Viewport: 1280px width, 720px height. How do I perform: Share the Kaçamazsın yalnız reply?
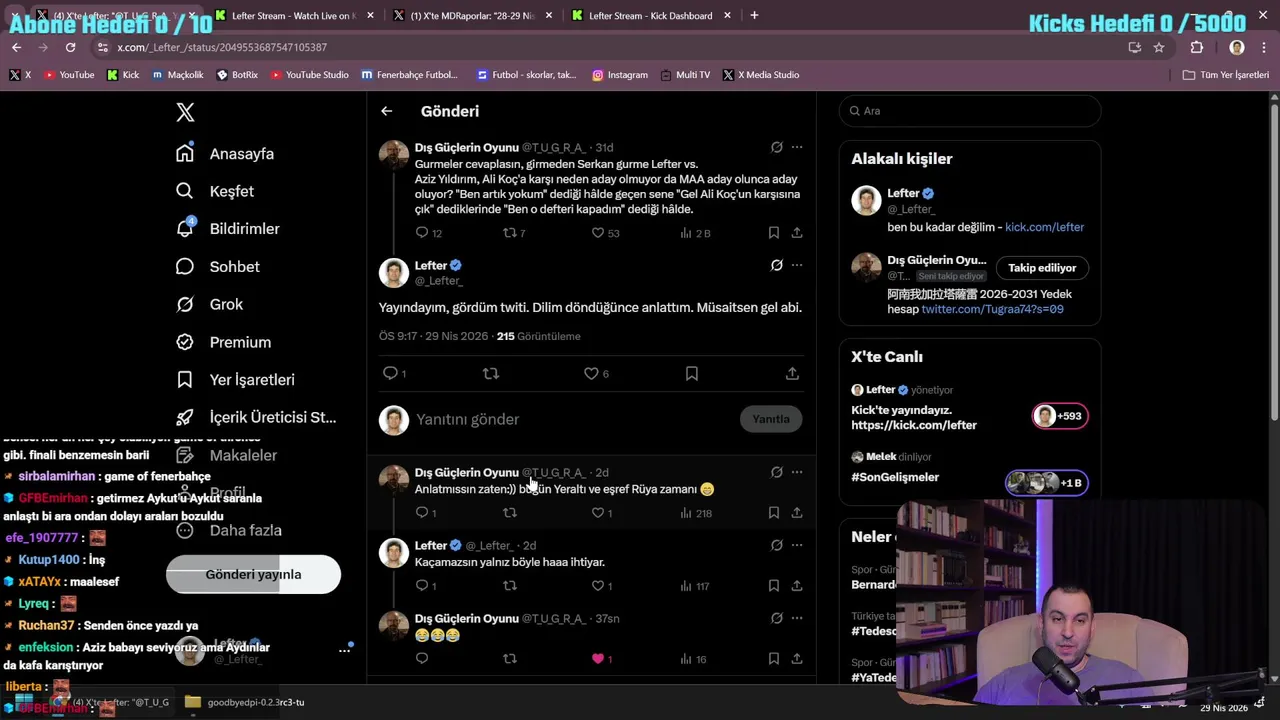click(797, 586)
